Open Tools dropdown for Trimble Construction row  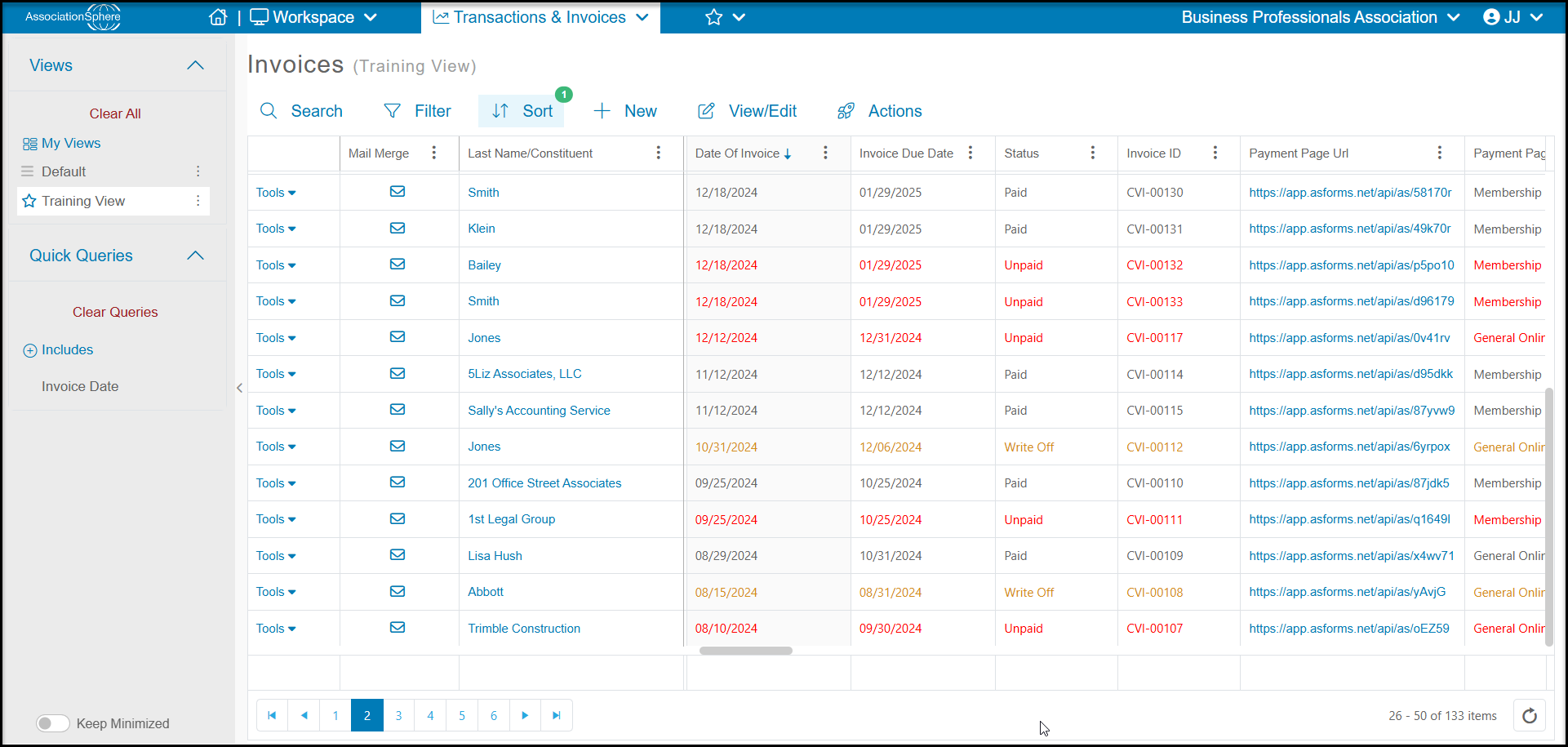pyautogui.click(x=276, y=629)
